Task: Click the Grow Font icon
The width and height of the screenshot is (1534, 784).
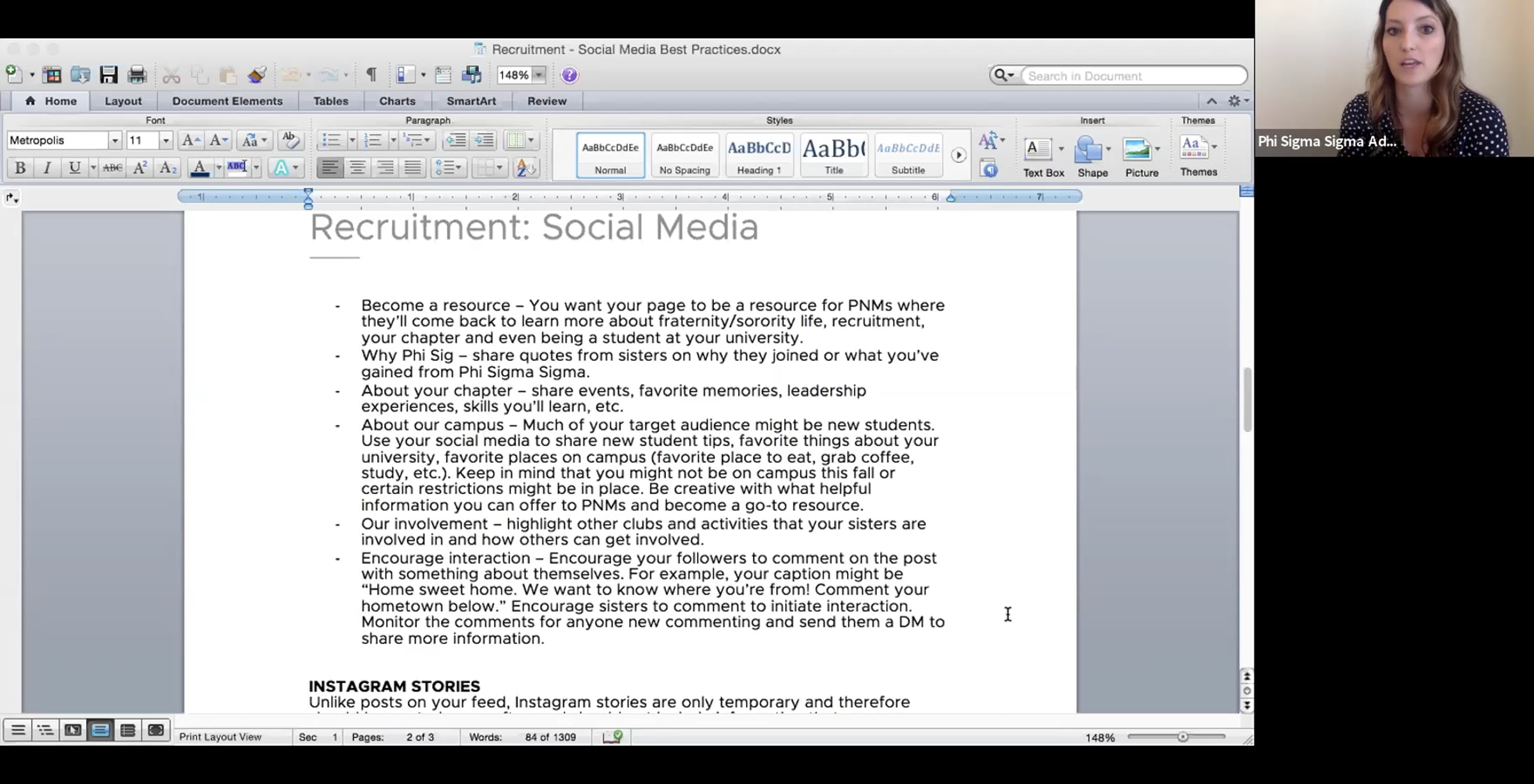Action: 190,140
